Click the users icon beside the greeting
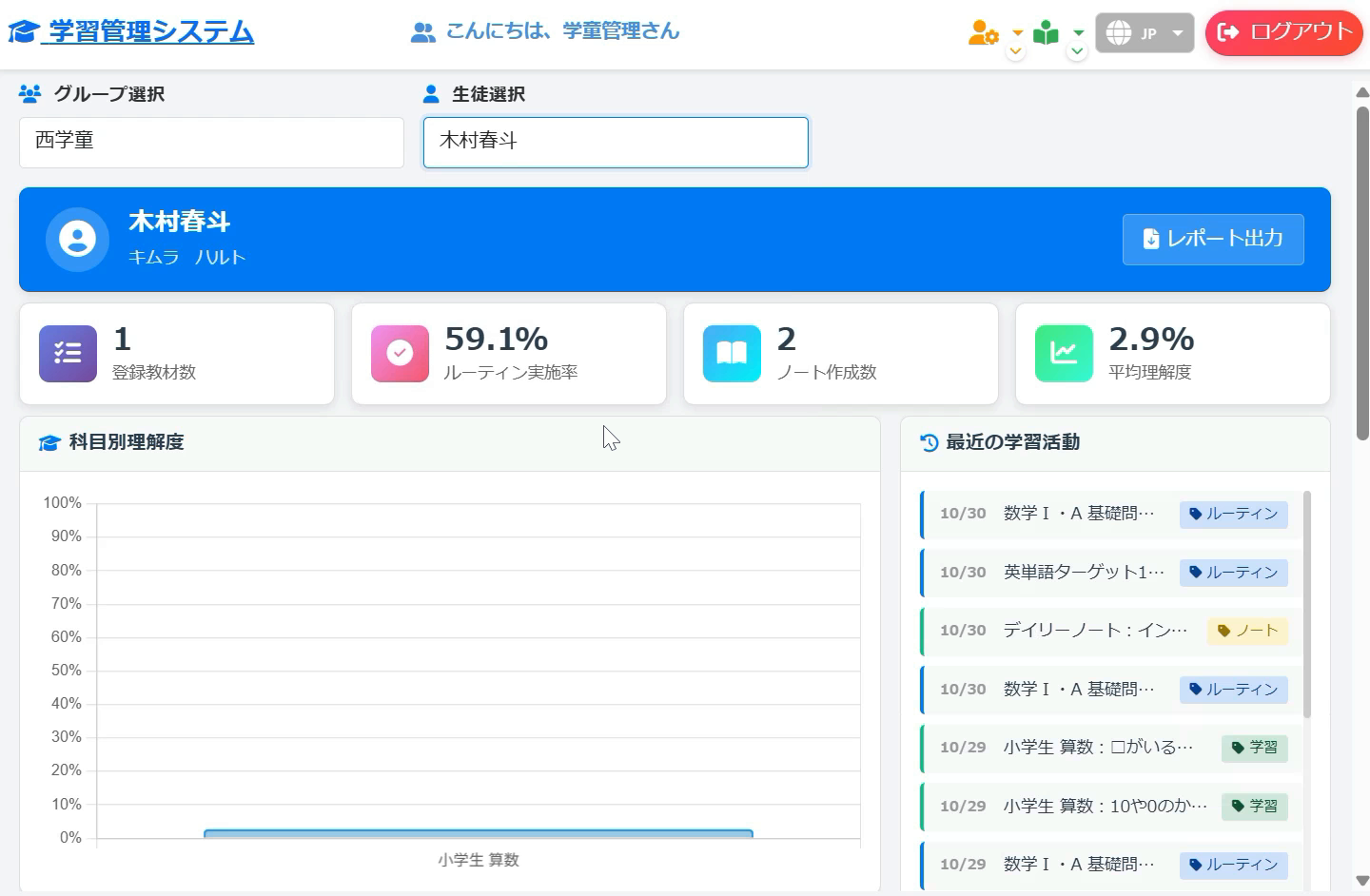1370x896 pixels. [x=422, y=32]
